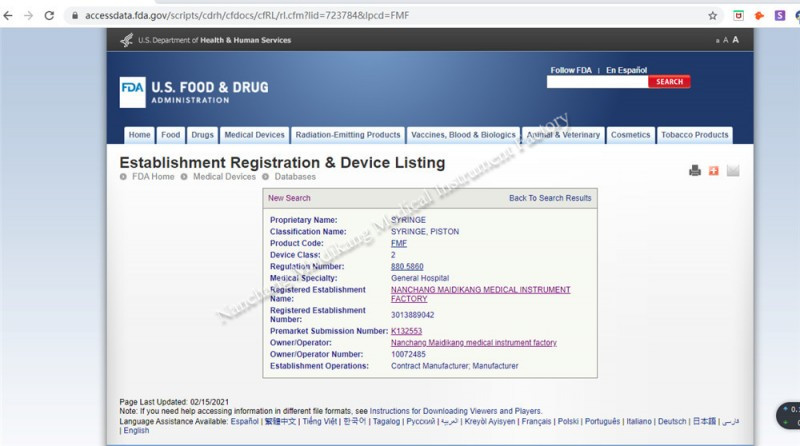Open premarket submission K132553 link
Image resolution: width=800 pixels, height=446 pixels.
click(407, 331)
